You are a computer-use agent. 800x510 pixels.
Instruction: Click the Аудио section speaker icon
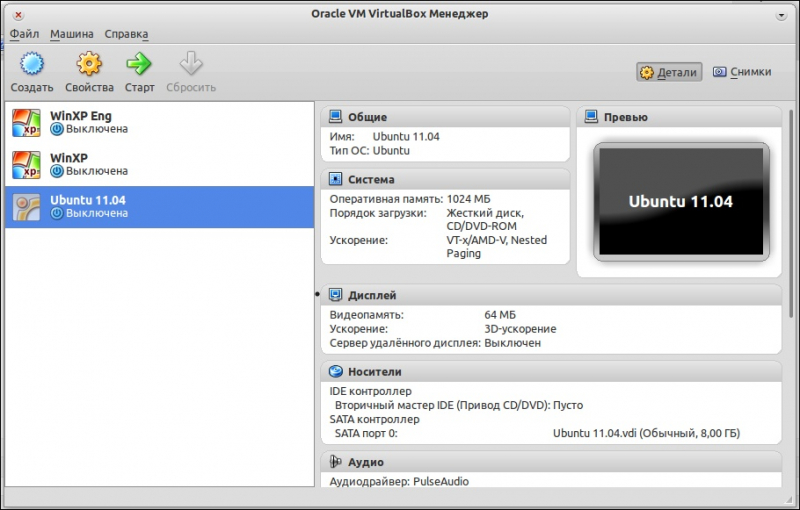tap(335, 462)
